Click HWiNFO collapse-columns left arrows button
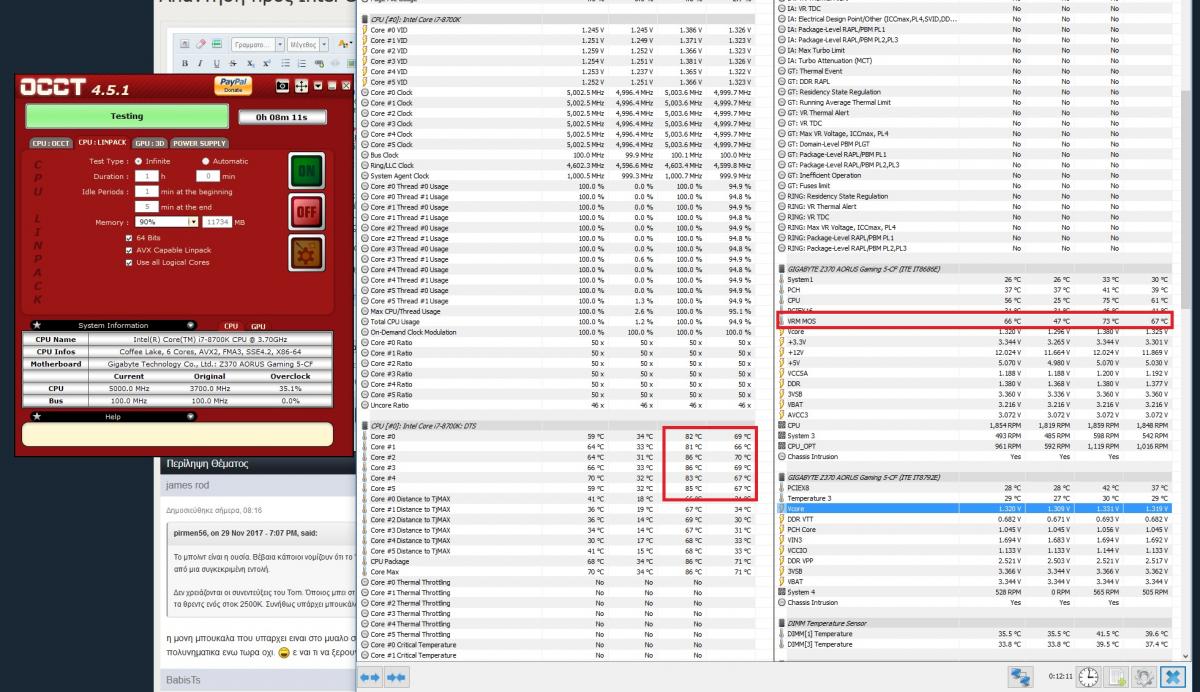The height and width of the screenshot is (692, 1200). tap(396, 677)
